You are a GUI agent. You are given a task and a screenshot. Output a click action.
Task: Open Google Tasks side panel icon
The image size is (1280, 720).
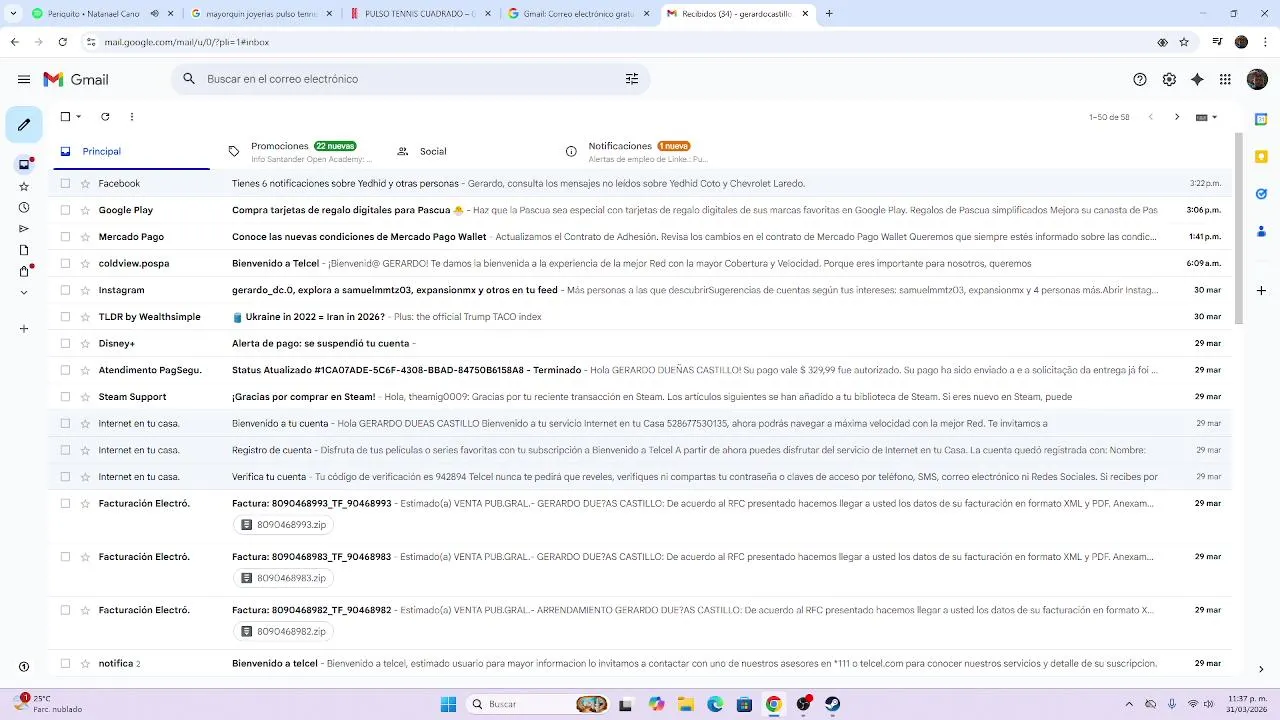(1261, 194)
